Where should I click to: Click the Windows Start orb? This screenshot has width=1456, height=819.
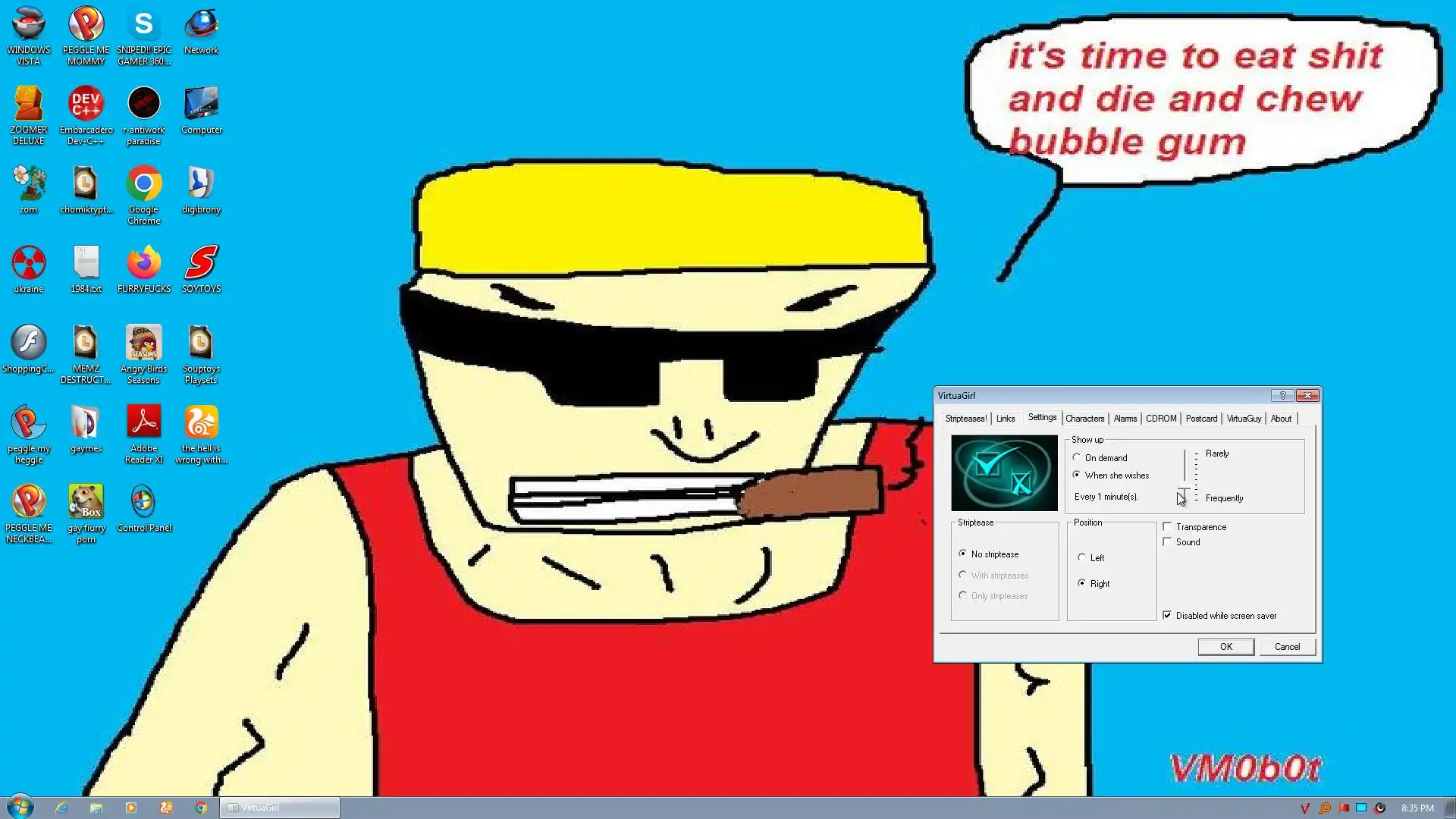click(x=20, y=807)
